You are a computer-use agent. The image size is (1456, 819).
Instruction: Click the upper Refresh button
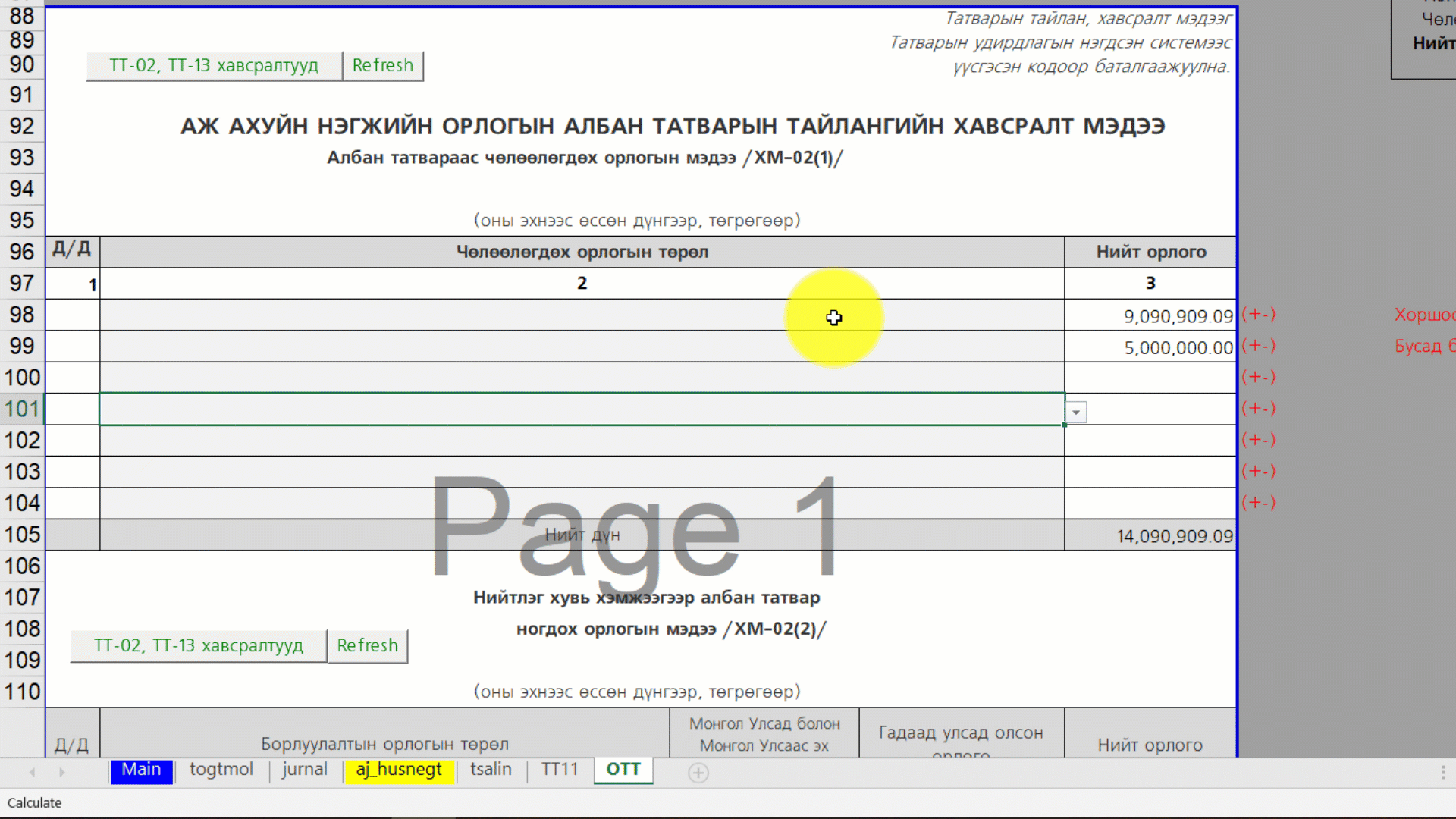[382, 66]
